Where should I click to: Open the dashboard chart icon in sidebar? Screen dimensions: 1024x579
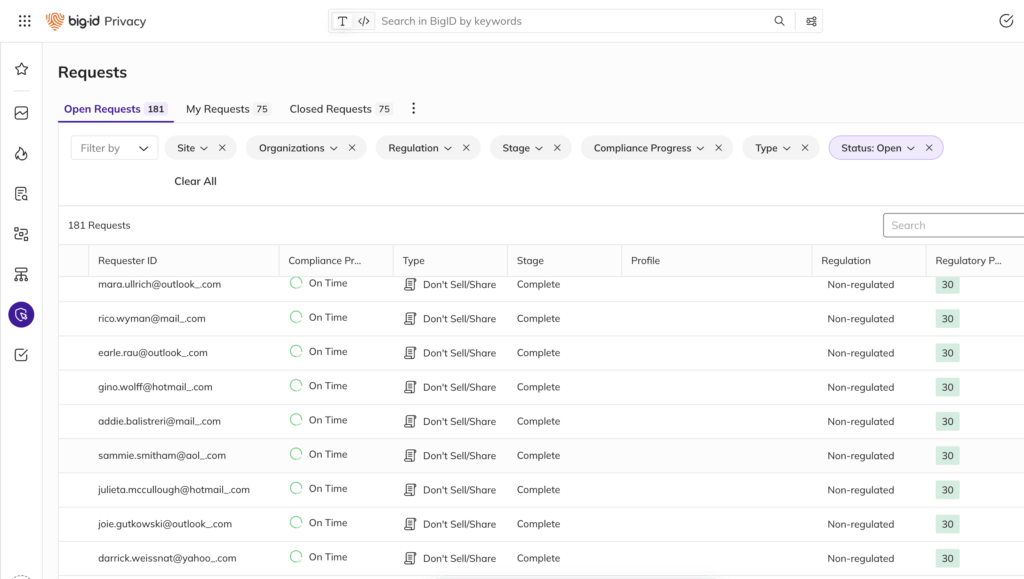coord(21,113)
